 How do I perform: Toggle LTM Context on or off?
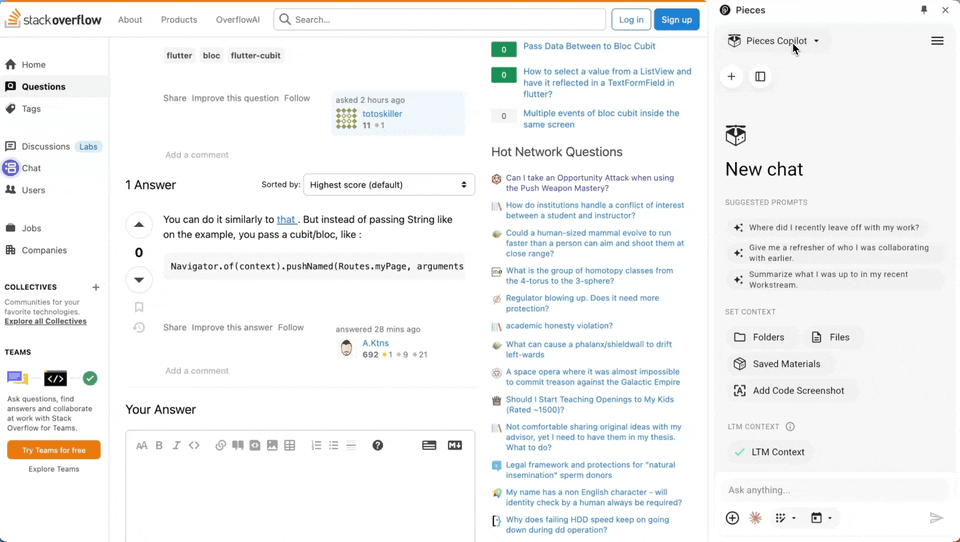pos(770,452)
